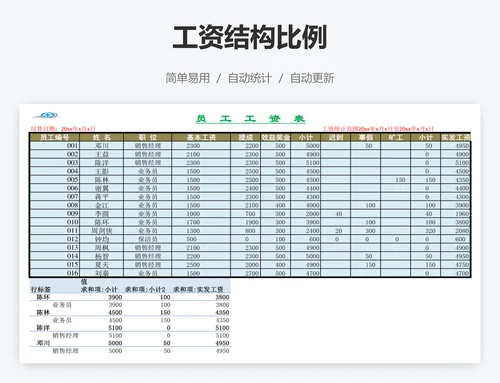Screen dimensions: 500x383
Task: Select employee number cell 016
Action: point(55,273)
